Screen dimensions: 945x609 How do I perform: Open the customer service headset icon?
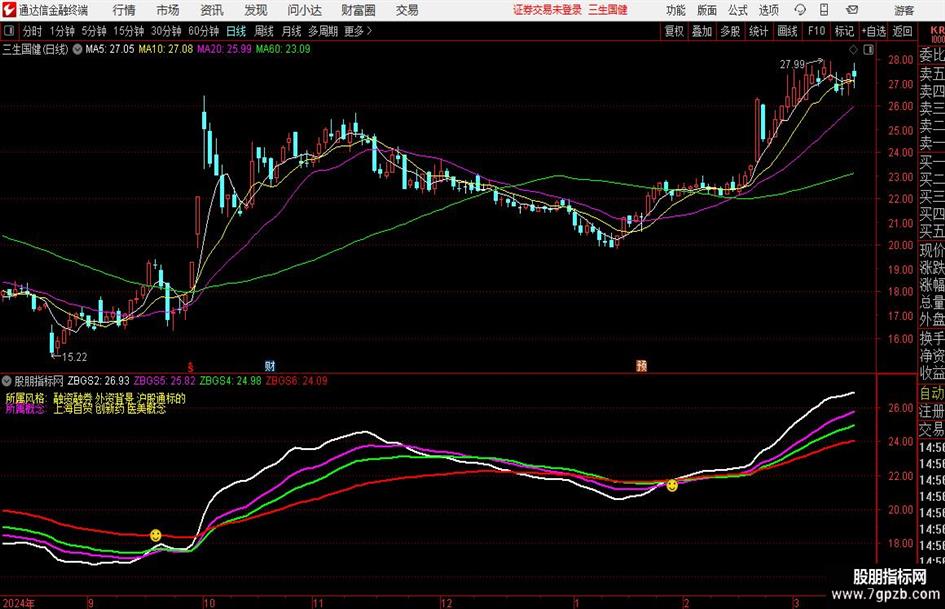[800, 10]
